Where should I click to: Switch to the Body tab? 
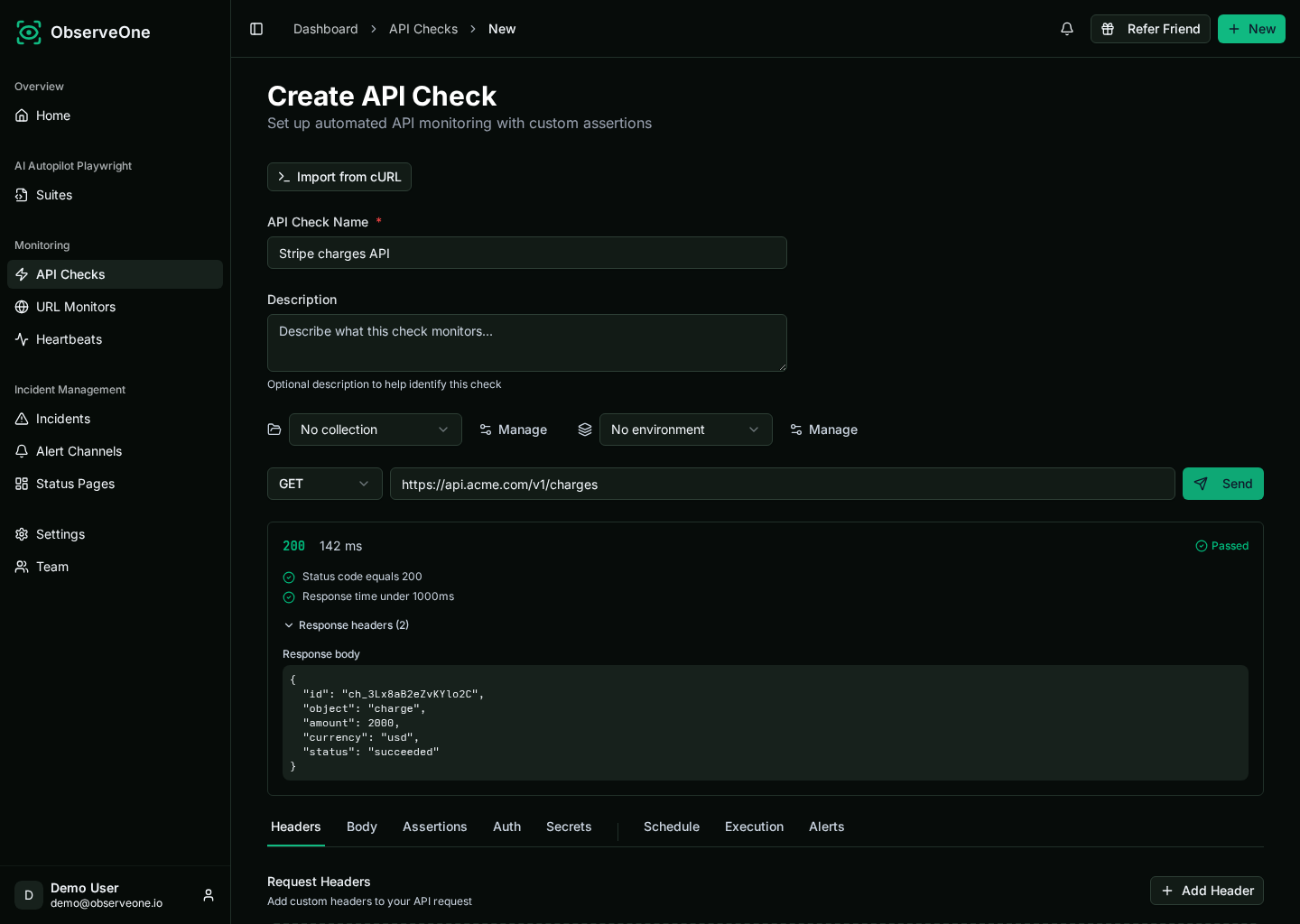click(362, 827)
